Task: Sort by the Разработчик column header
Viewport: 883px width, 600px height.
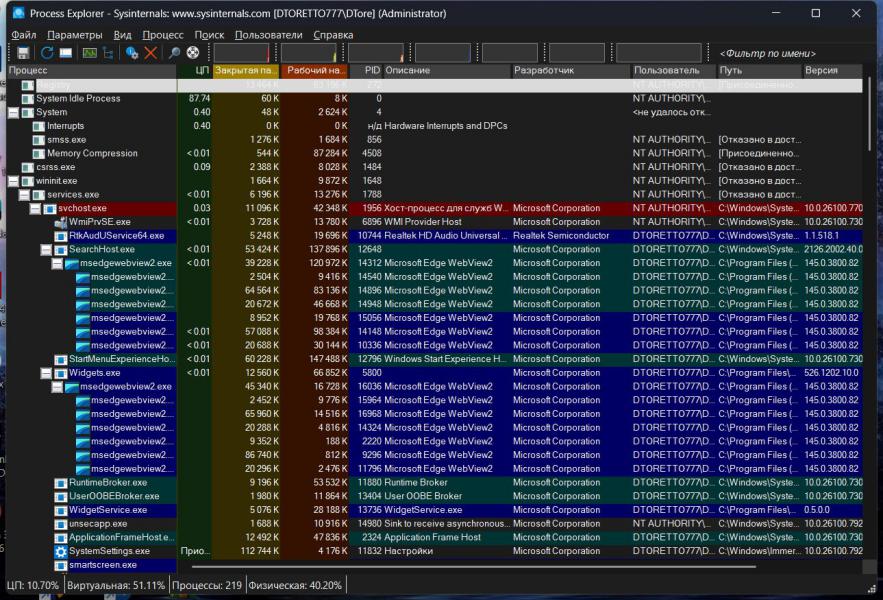Action: click(x=544, y=71)
